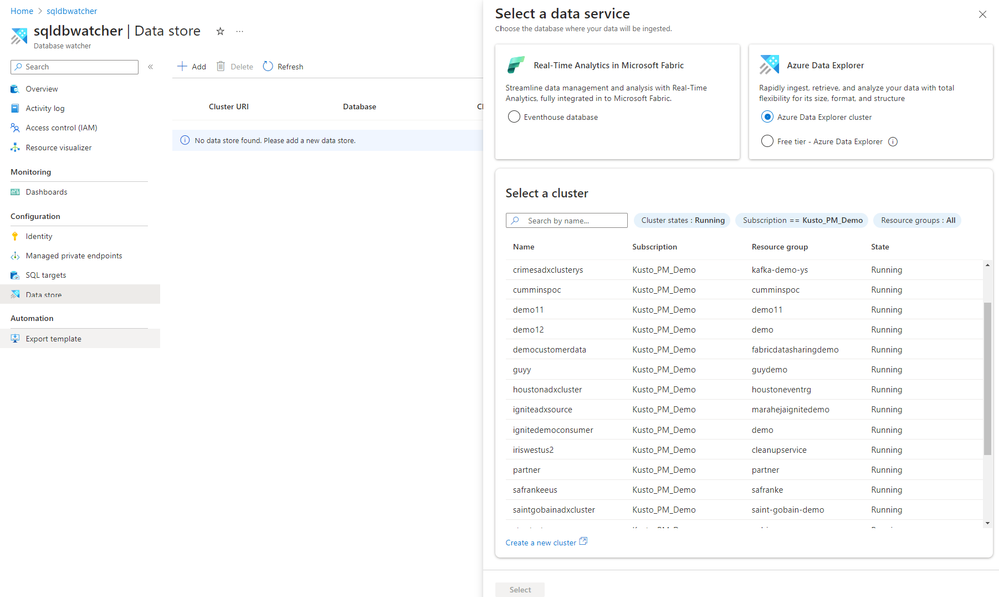The height and width of the screenshot is (597, 999).
Task: Click the magnifier icon in cluster search box
Action: (x=515, y=220)
